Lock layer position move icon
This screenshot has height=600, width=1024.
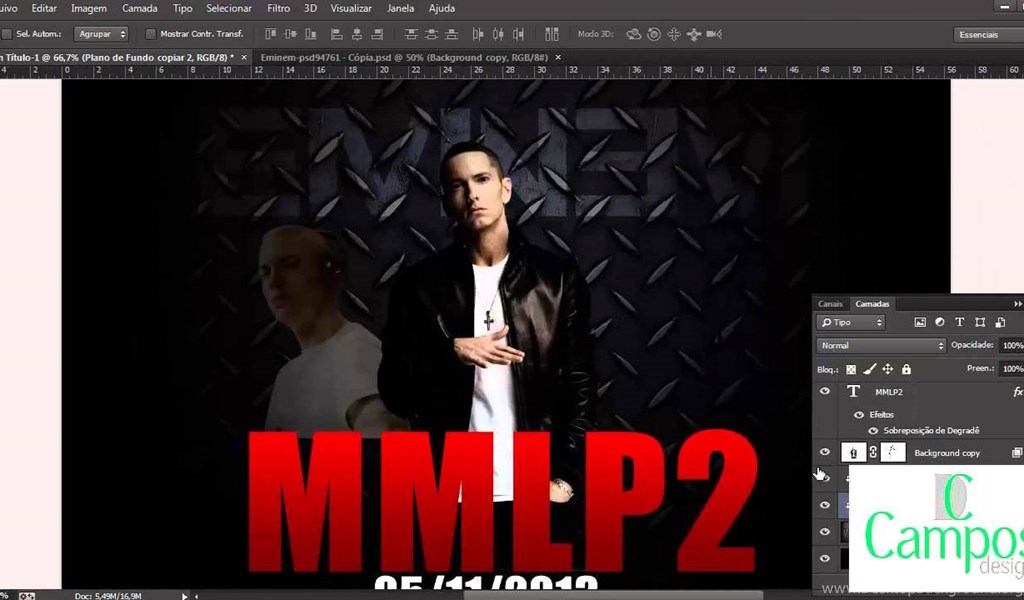point(888,370)
